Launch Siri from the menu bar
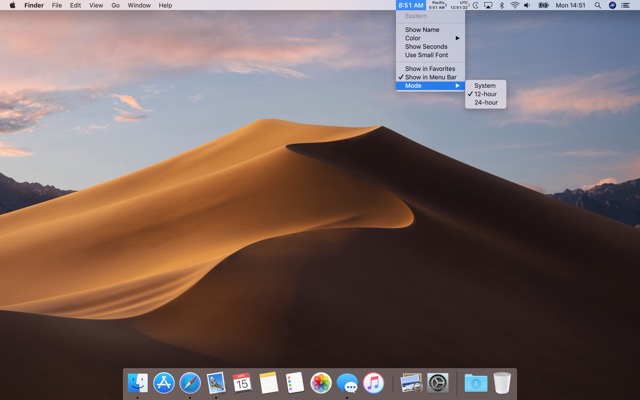Viewport: 640px width, 400px height. 612,5
